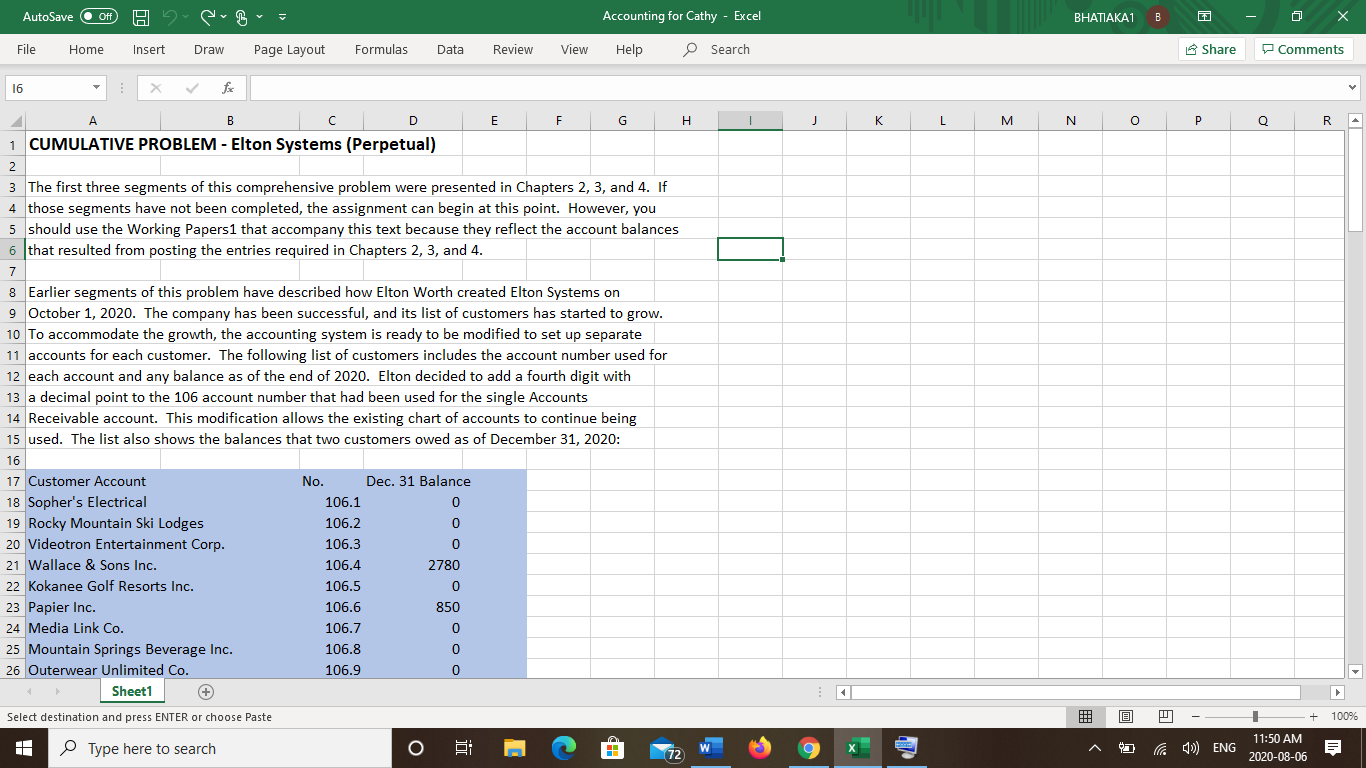Click the Select All corner triangle
The width and height of the screenshot is (1366, 768).
(14, 120)
